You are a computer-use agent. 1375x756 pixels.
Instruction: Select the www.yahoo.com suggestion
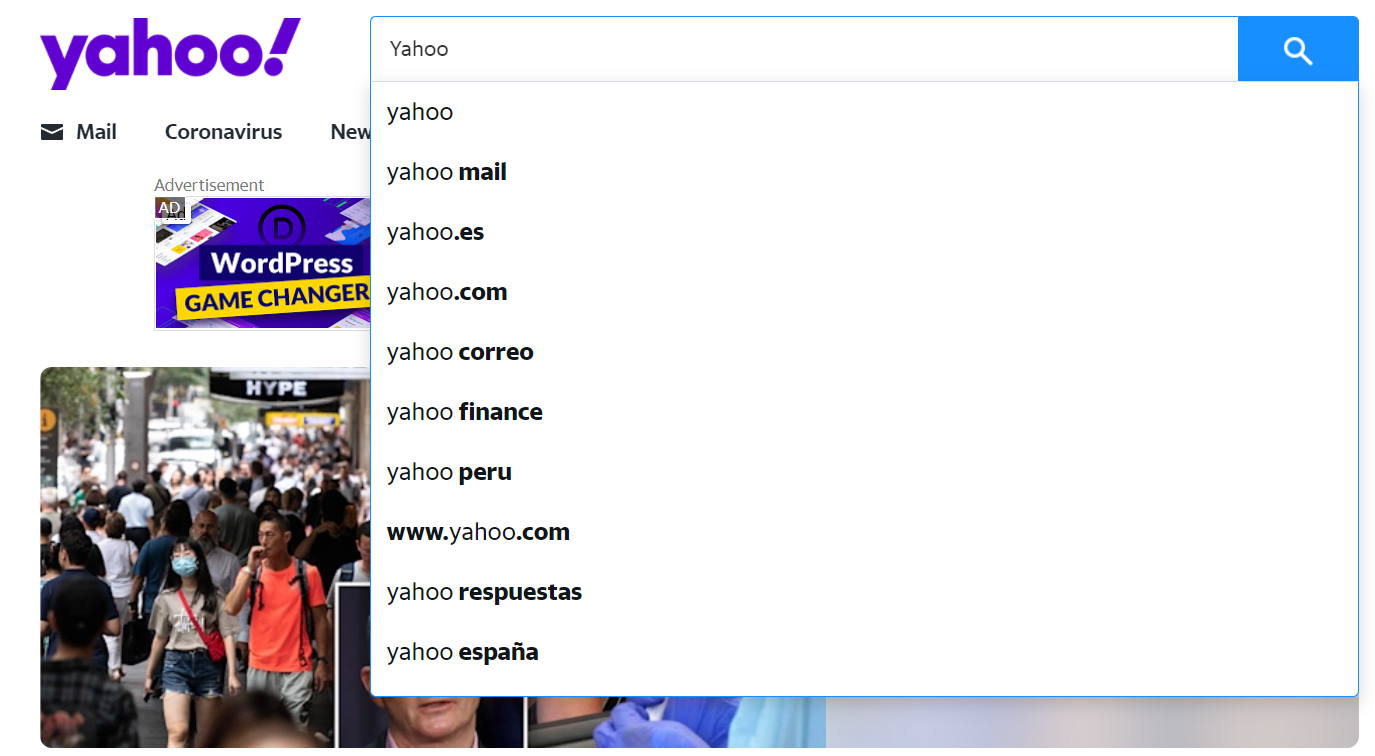pyautogui.click(x=478, y=531)
